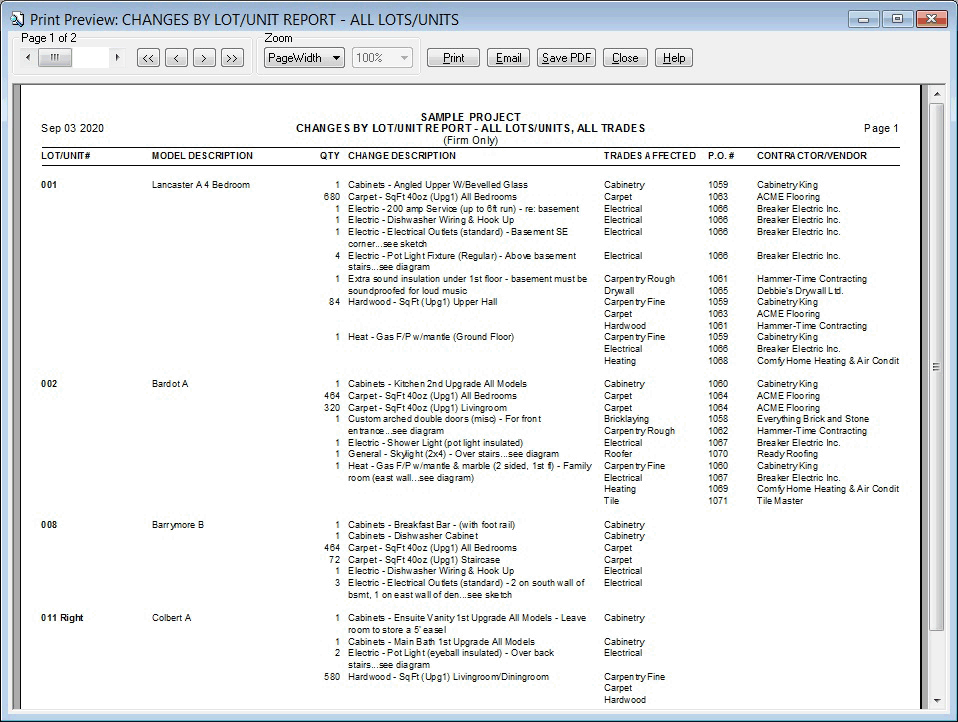
Task: Click Hardwood - SqFt (Upg1) Upper Hall
Action: click(423, 302)
